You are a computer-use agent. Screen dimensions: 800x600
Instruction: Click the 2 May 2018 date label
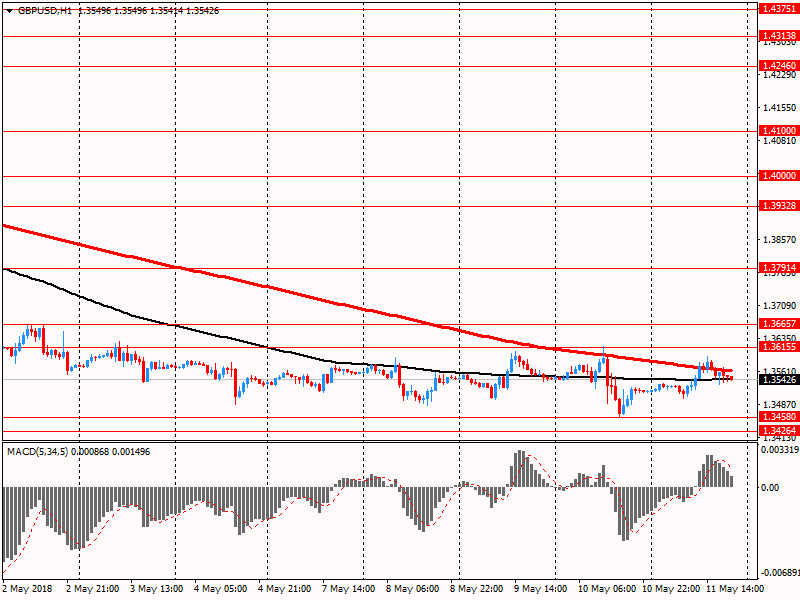click(27, 589)
